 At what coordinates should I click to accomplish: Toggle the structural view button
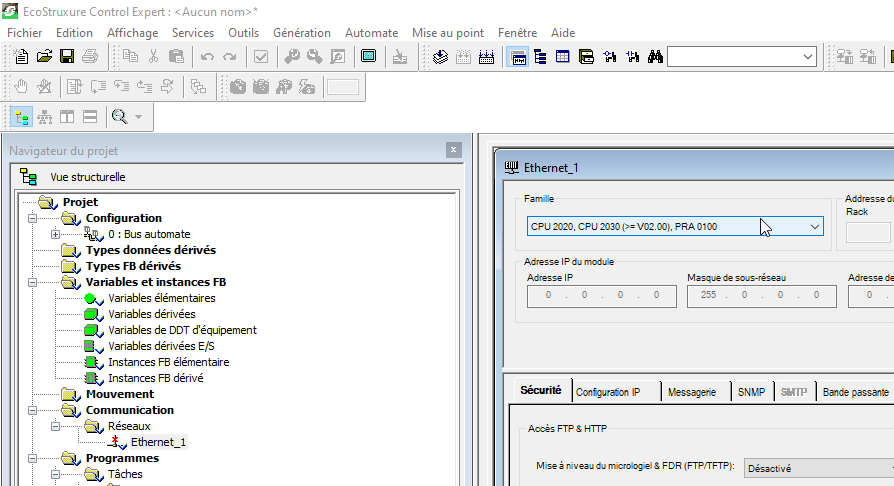[21, 117]
